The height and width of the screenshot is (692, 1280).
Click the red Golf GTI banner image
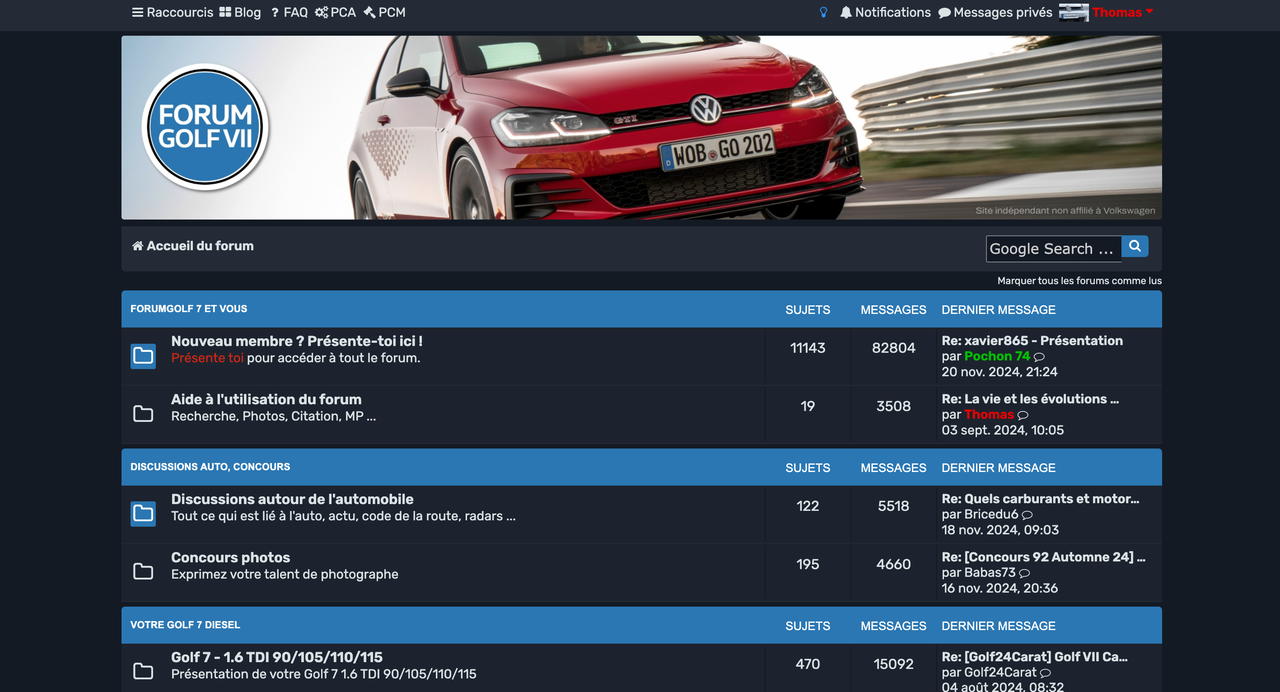(x=642, y=128)
